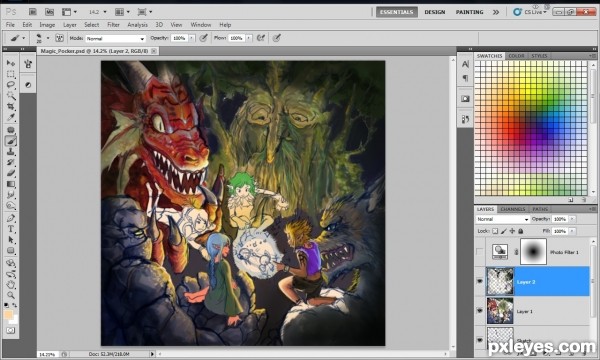Open the layer blending mode dropdown
Viewport: 600px width, 360px height.
point(502,219)
